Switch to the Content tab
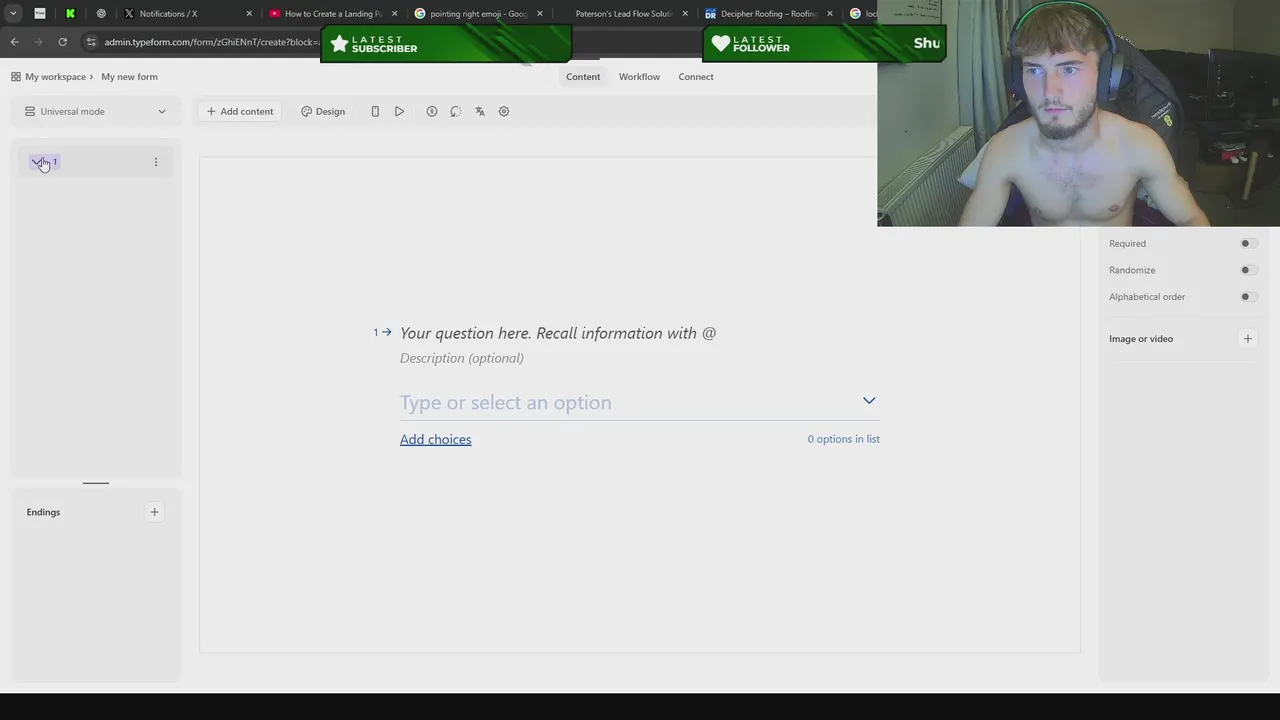The width and height of the screenshot is (1280, 720). point(583,77)
